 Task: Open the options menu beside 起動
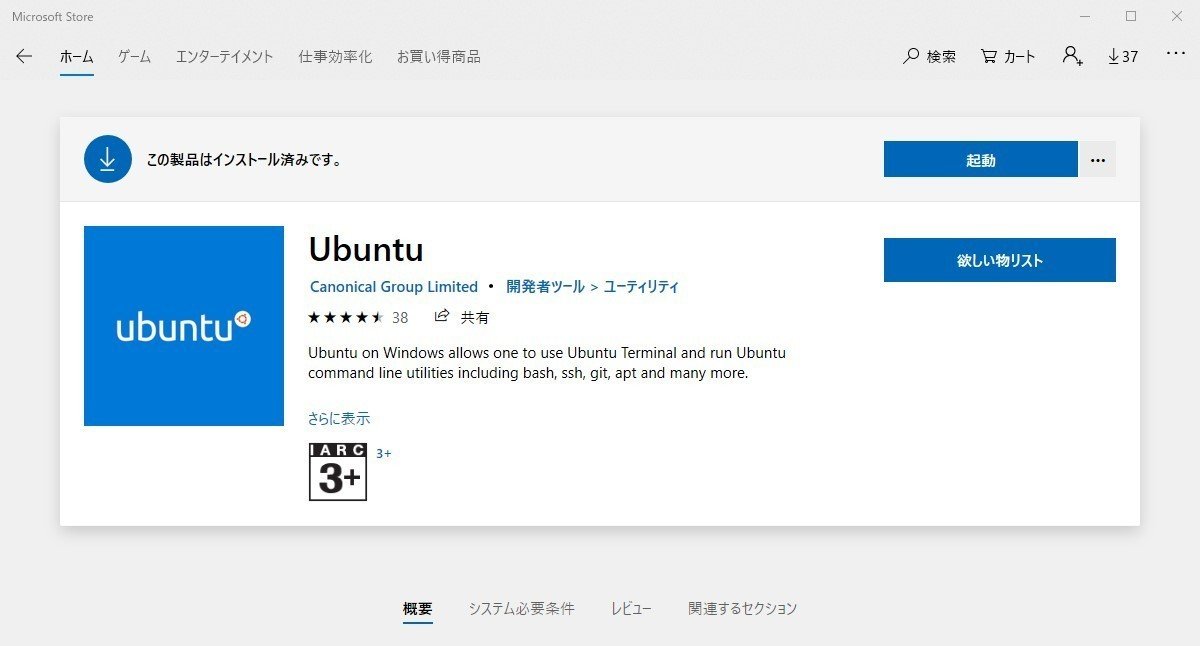1097,159
